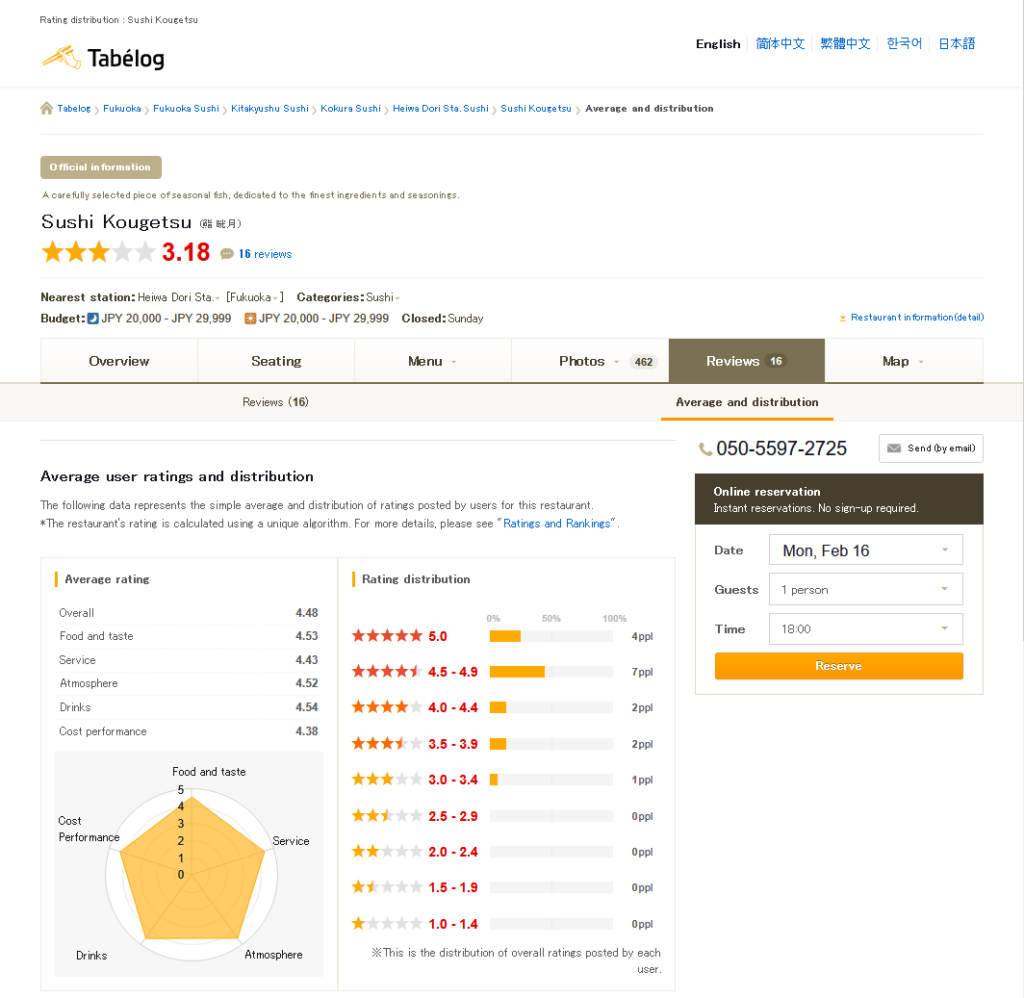Click the restaurant information detail arrow icon
Viewport: 1024px width, 998px height.
(843, 318)
